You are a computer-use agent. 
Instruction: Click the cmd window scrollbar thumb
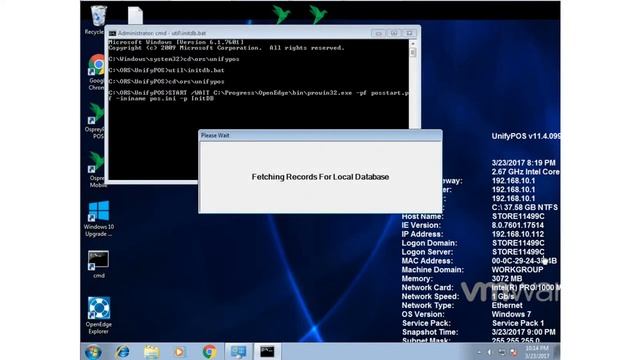[413, 53]
